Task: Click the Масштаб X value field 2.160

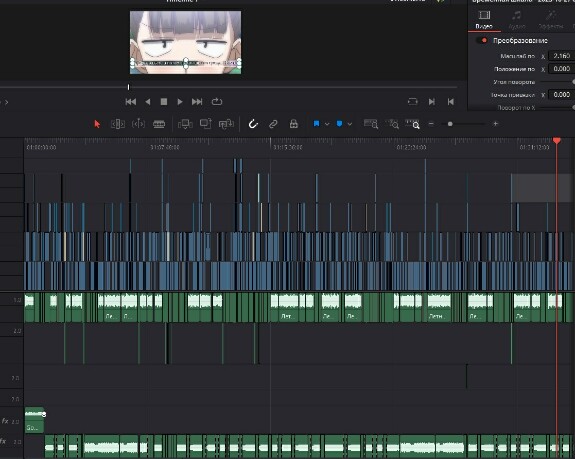Action: (x=561, y=56)
